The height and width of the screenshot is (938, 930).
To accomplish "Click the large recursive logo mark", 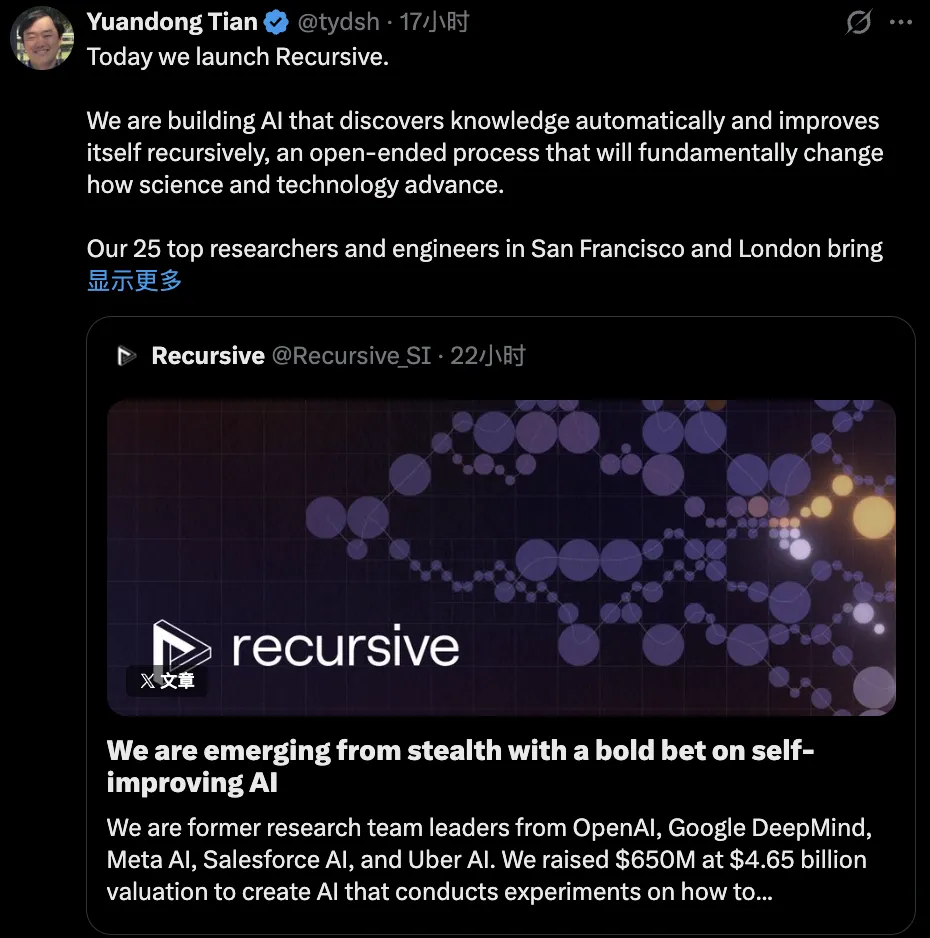I will click(x=181, y=645).
